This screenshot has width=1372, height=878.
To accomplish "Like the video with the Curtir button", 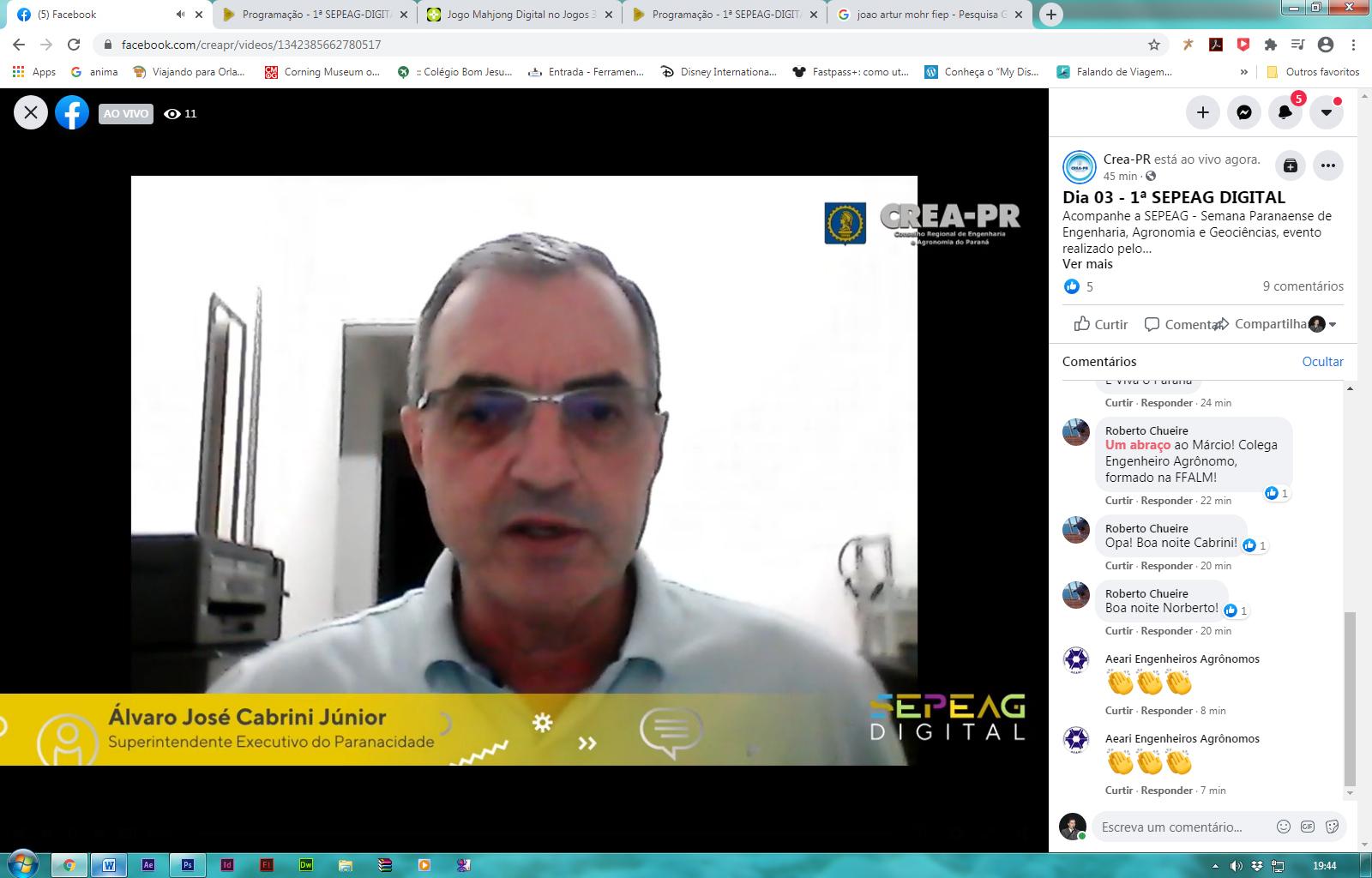I will (x=1101, y=324).
